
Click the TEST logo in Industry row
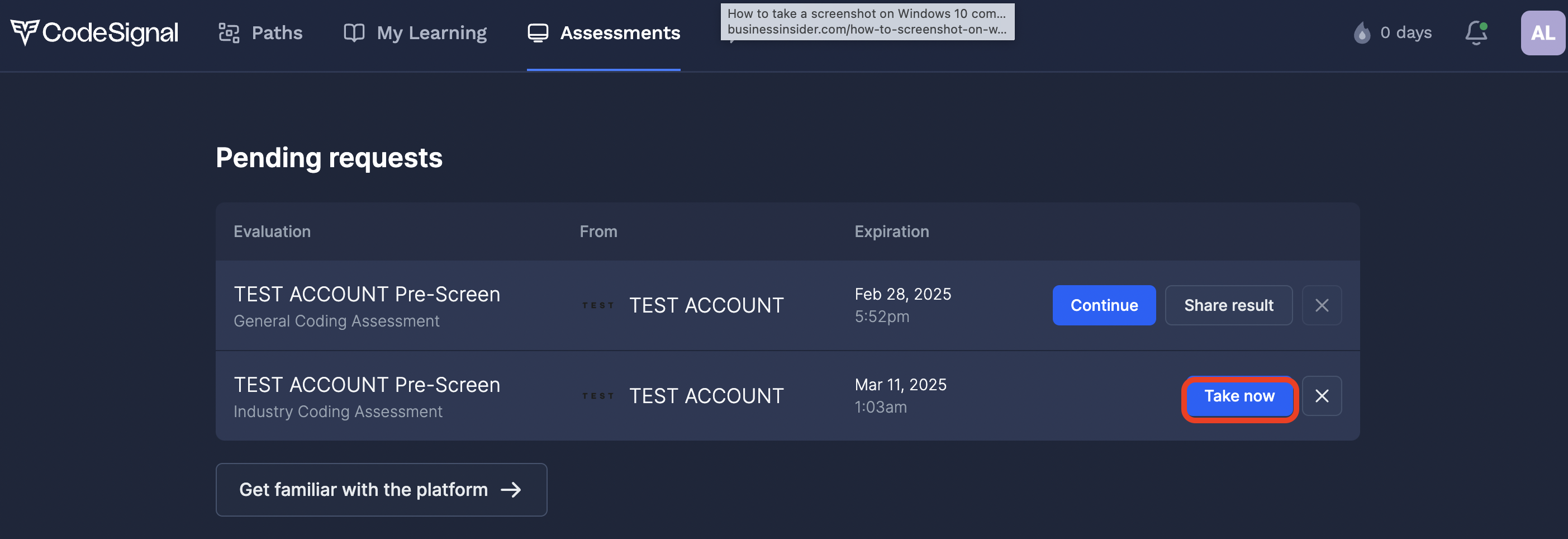point(598,396)
